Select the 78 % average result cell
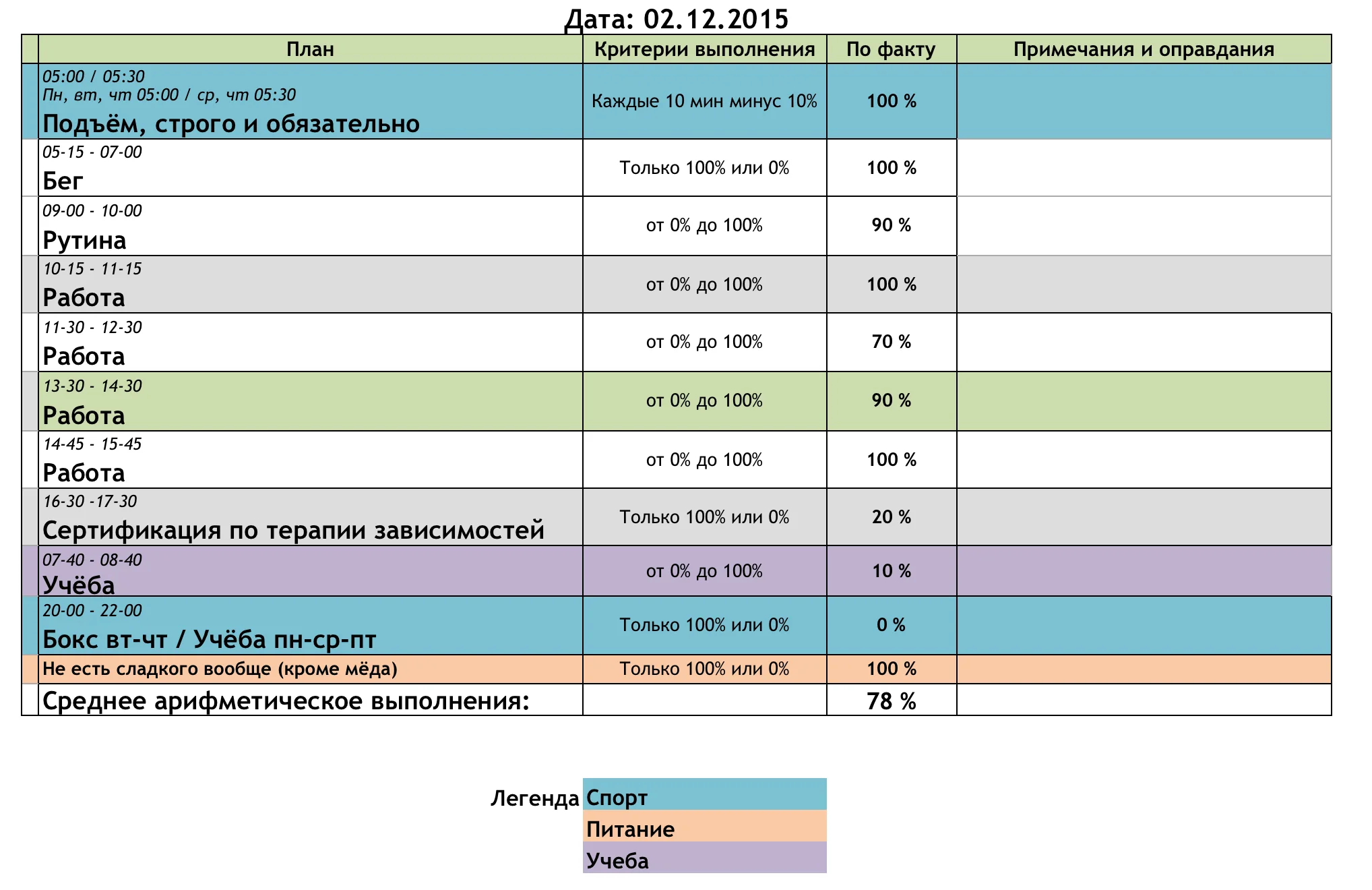The width and height of the screenshot is (1372, 890). (891, 701)
